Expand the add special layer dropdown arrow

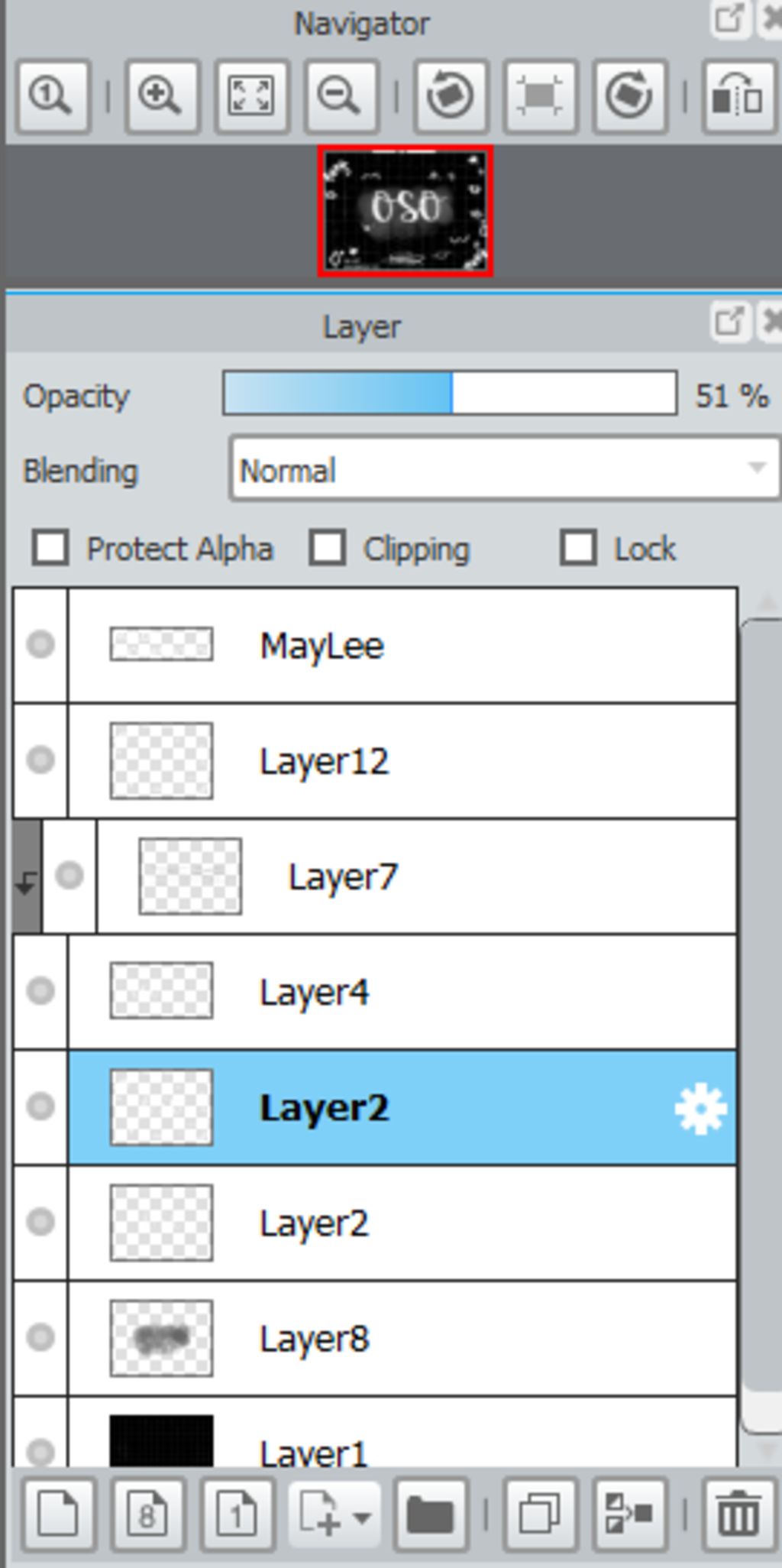(362, 1517)
